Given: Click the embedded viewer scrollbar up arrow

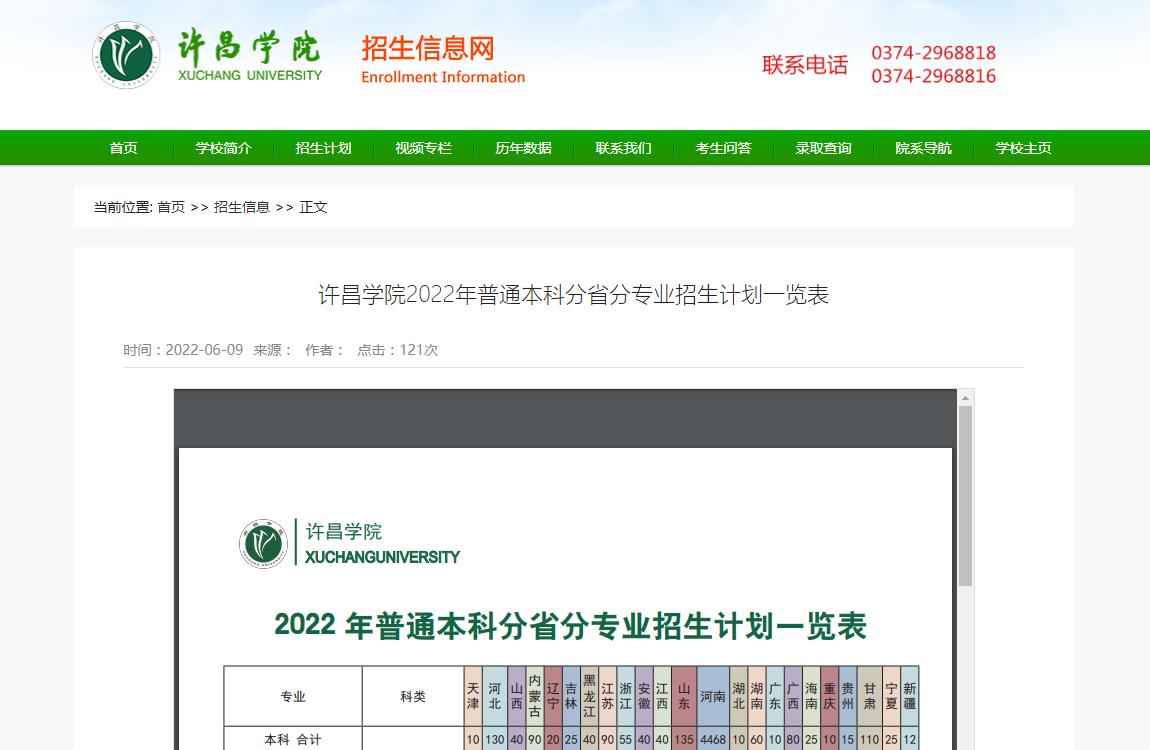Looking at the screenshot, I should (965, 397).
